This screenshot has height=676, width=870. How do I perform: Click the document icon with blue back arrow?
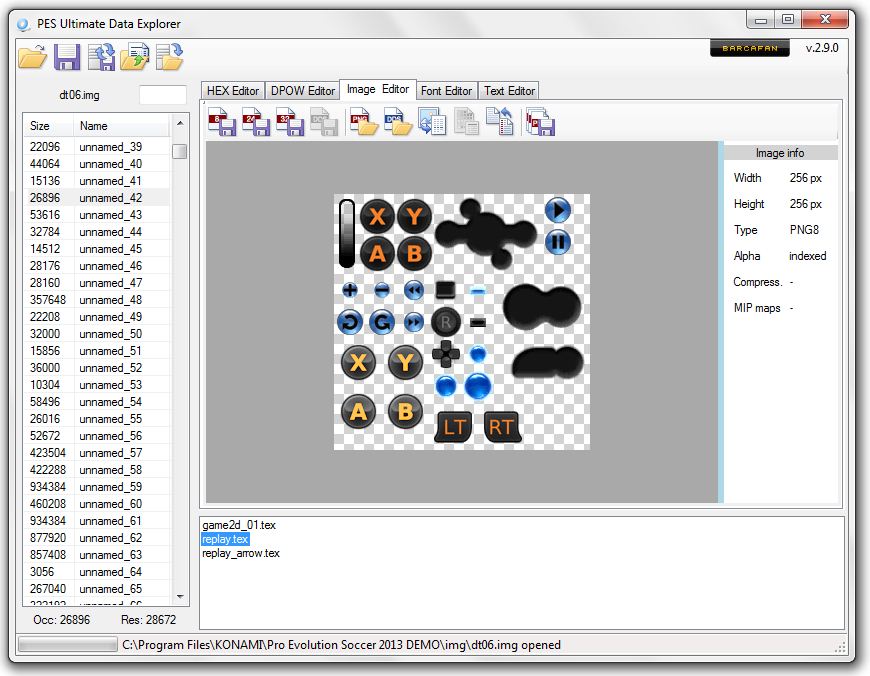point(500,122)
